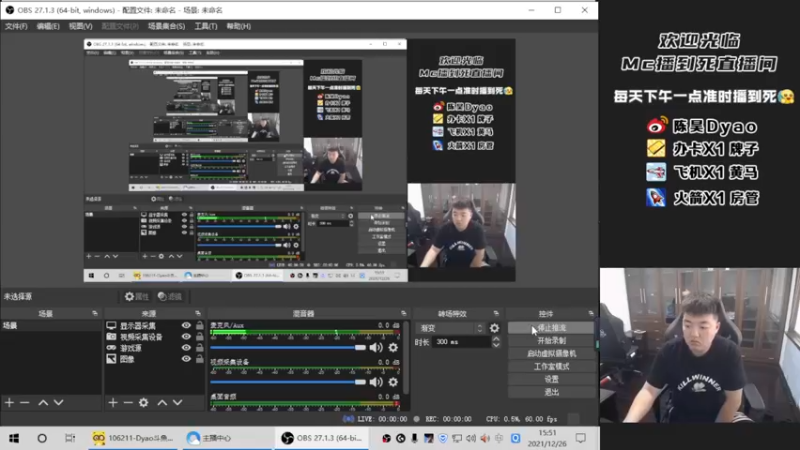Move source up in Sources panel
This screenshot has width=800, height=450.
[162, 403]
